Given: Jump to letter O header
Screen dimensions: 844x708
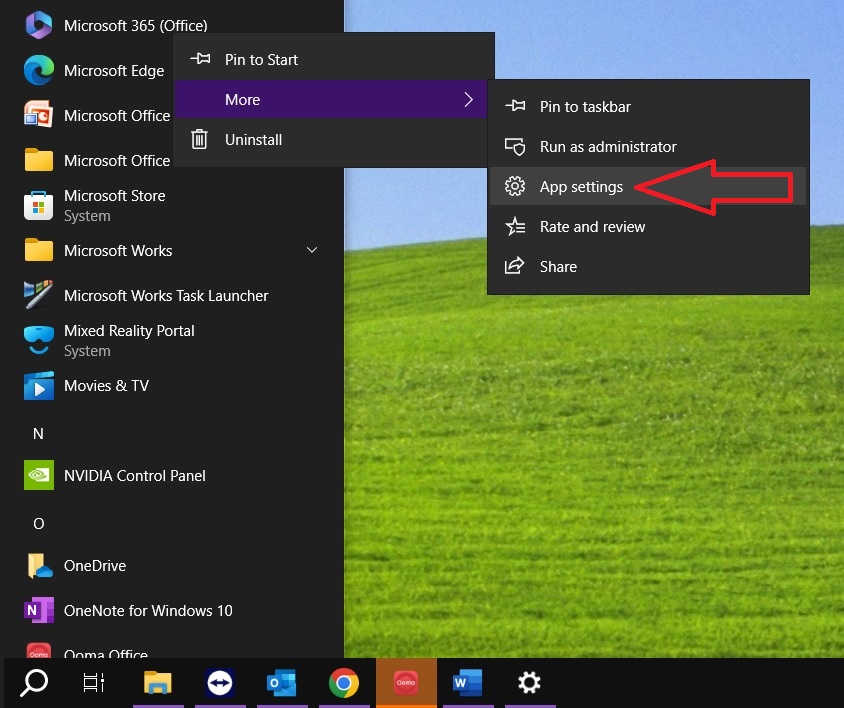Looking at the screenshot, I should coord(38,523).
